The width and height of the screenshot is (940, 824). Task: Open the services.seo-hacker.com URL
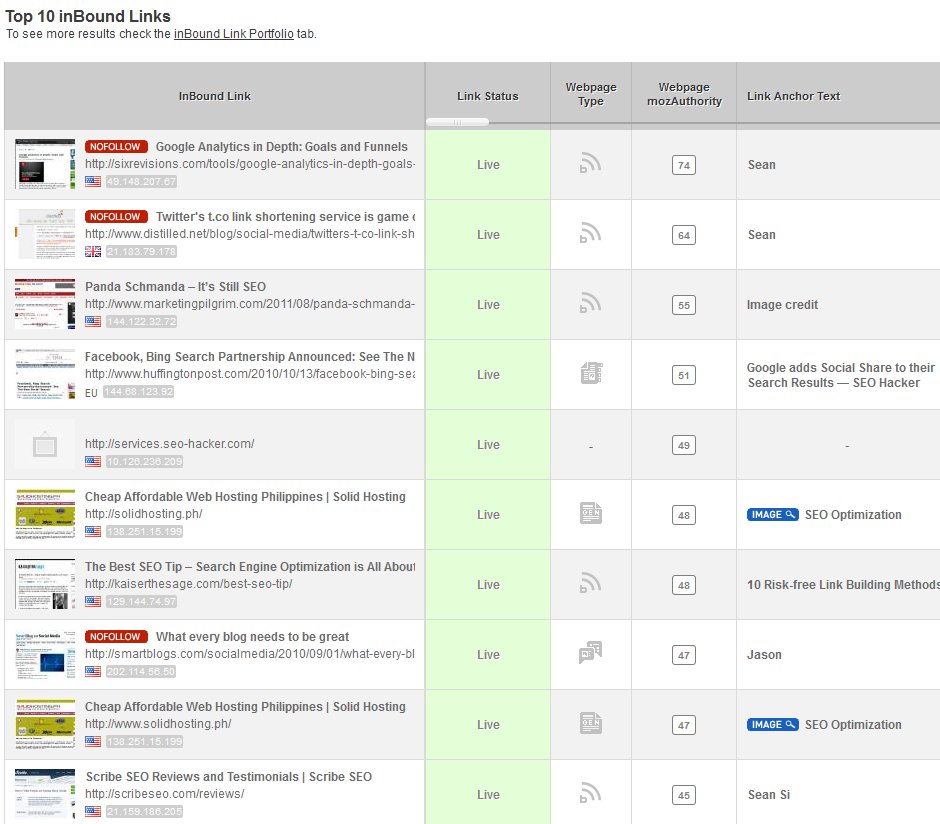(170, 444)
